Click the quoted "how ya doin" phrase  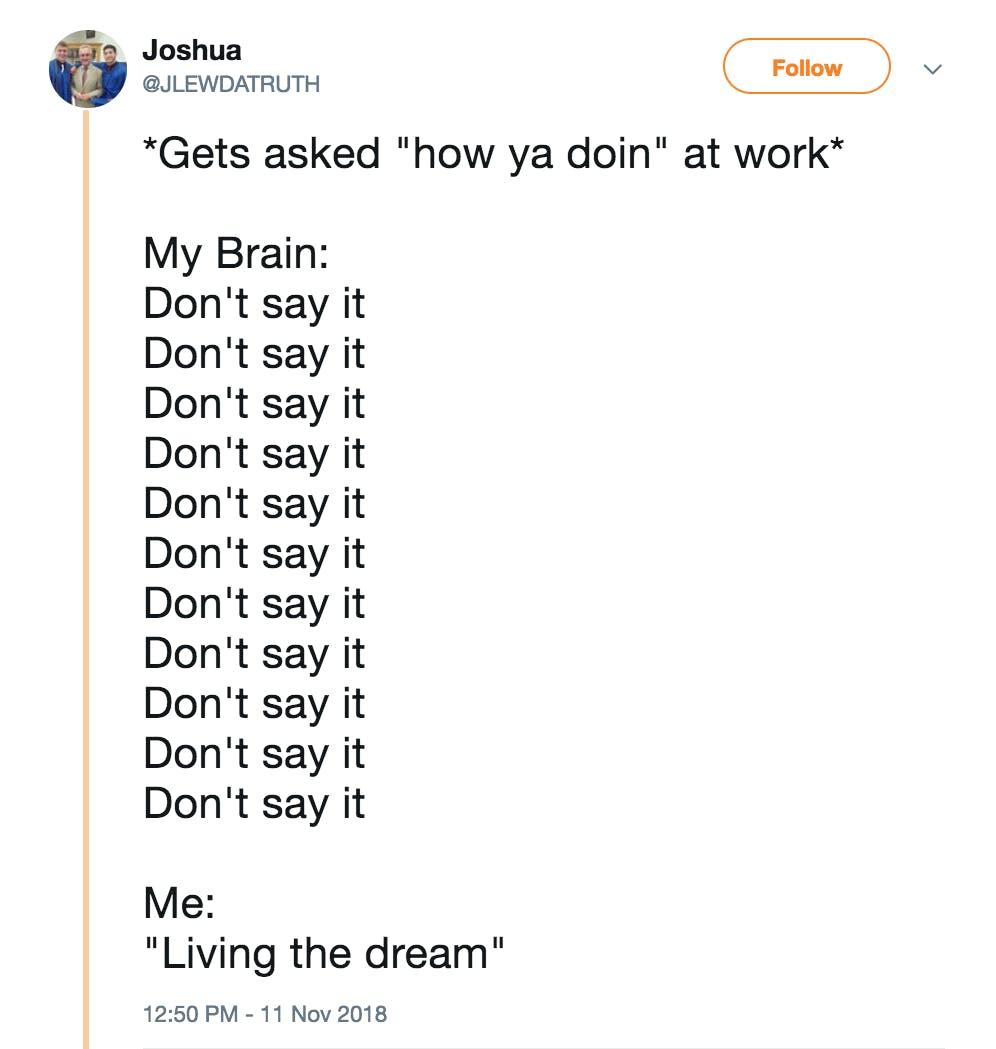point(532,154)
